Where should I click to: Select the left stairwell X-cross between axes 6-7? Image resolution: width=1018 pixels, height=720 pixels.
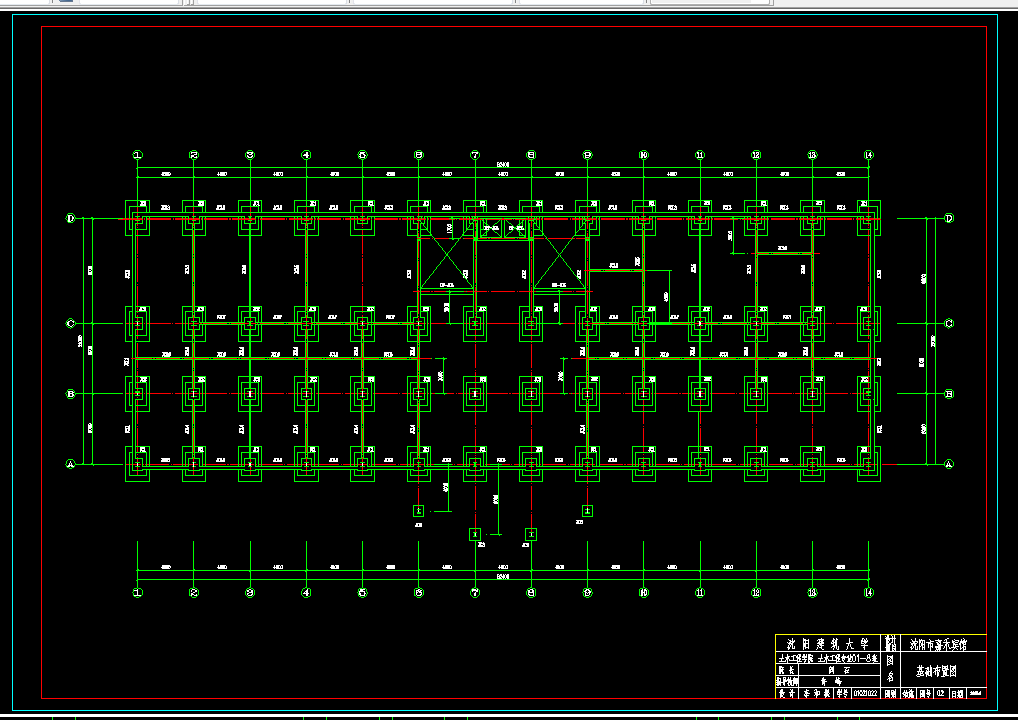pos(446,253)
